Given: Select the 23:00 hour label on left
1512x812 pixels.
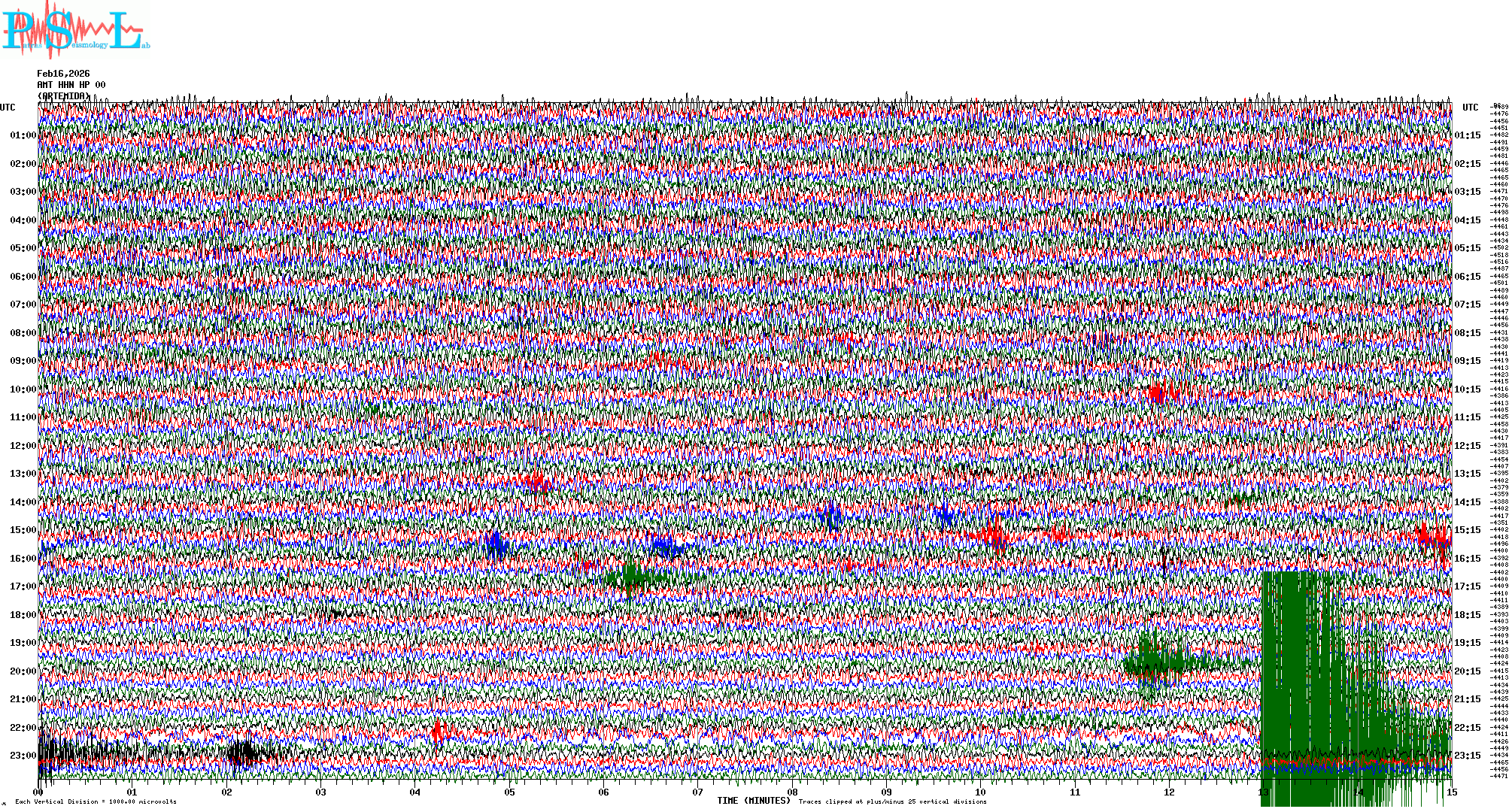Looking at the screenshot, I should tap(23, 756).
